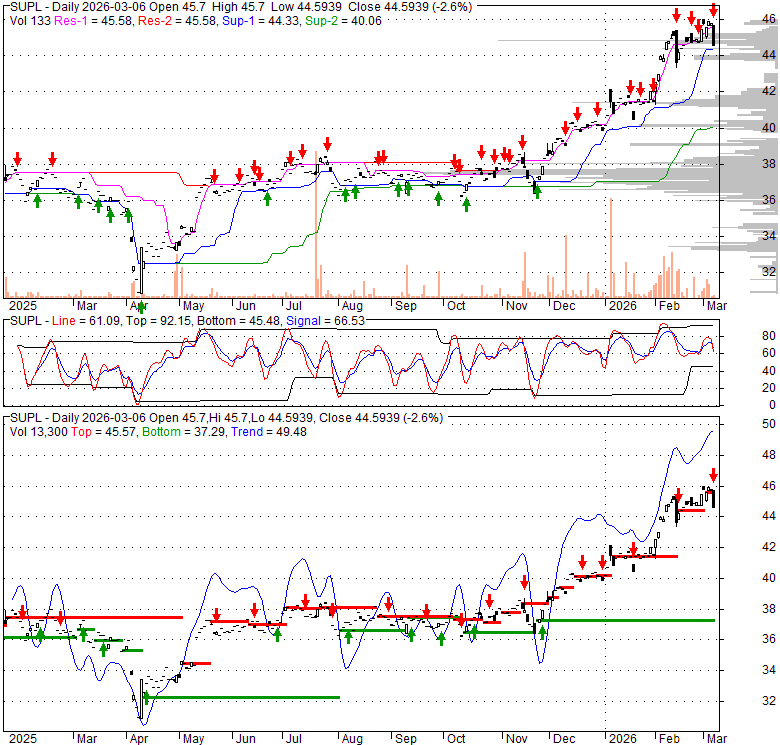Click the 50 price label on bottom chart axis

(741, 424)
